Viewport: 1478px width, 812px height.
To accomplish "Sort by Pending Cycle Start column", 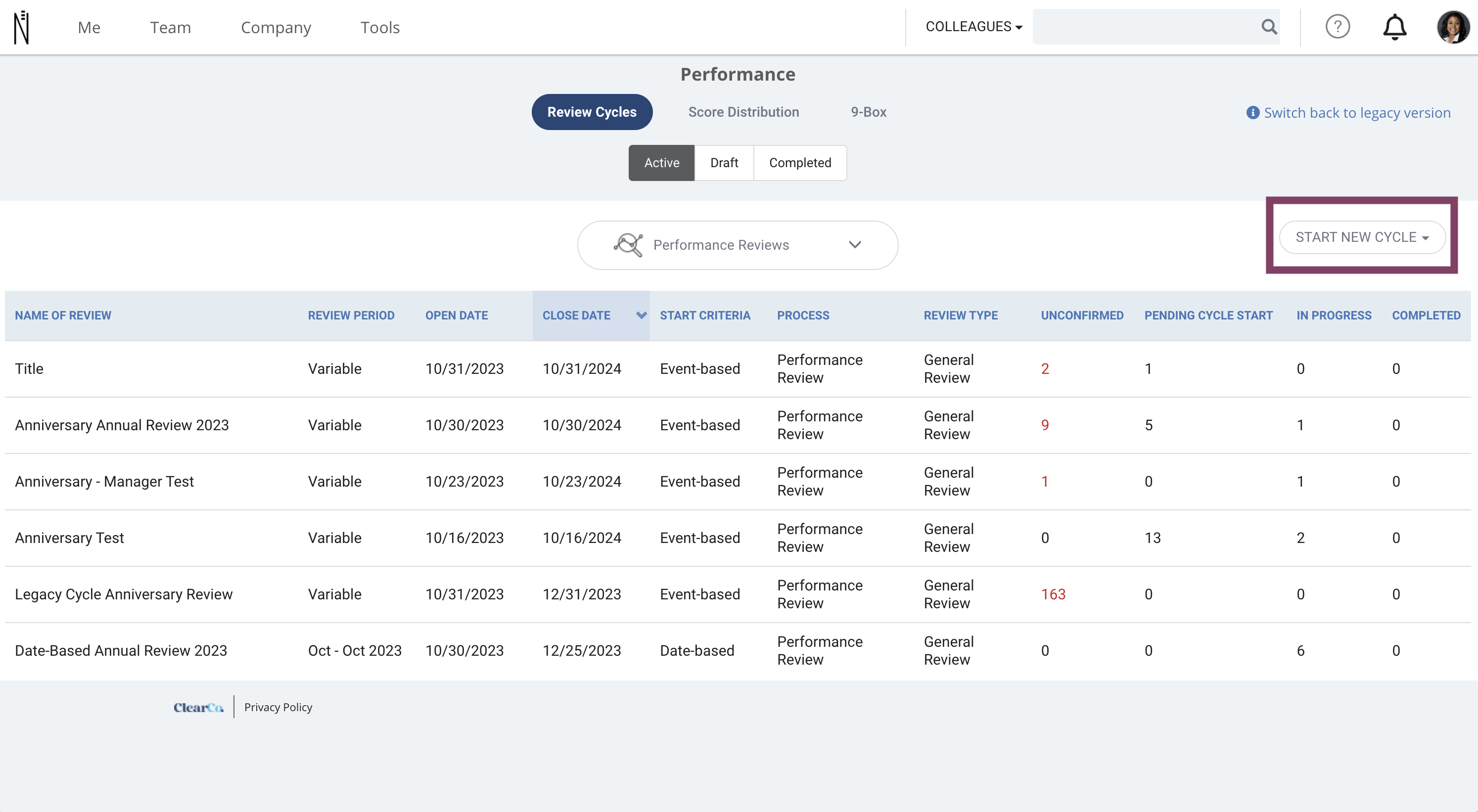I will click(1208, 315).
